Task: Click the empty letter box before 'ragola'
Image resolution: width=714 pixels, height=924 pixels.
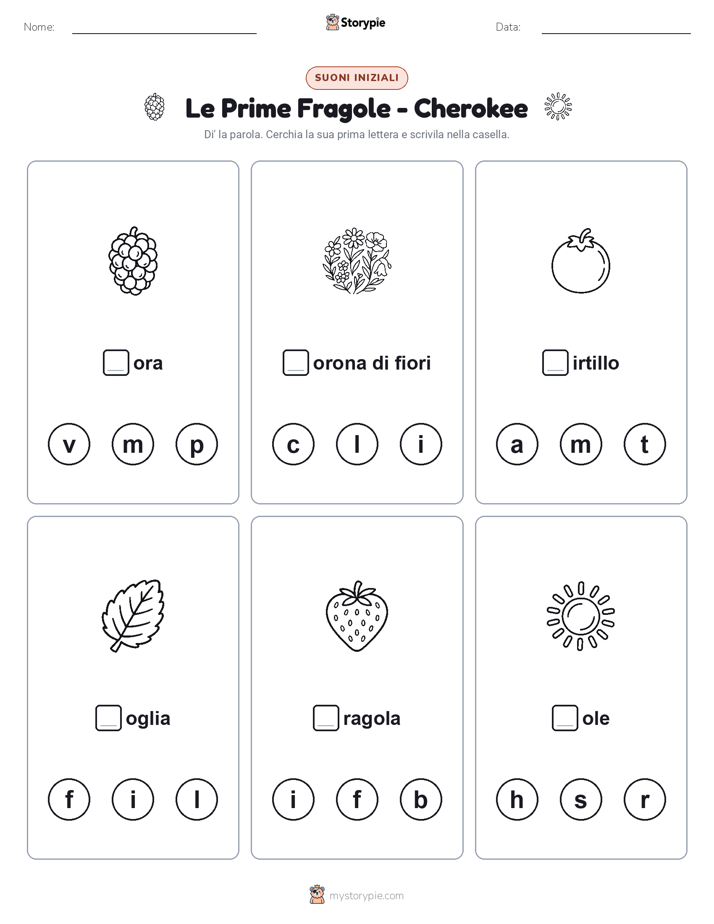Action: [x=326, y=718]
